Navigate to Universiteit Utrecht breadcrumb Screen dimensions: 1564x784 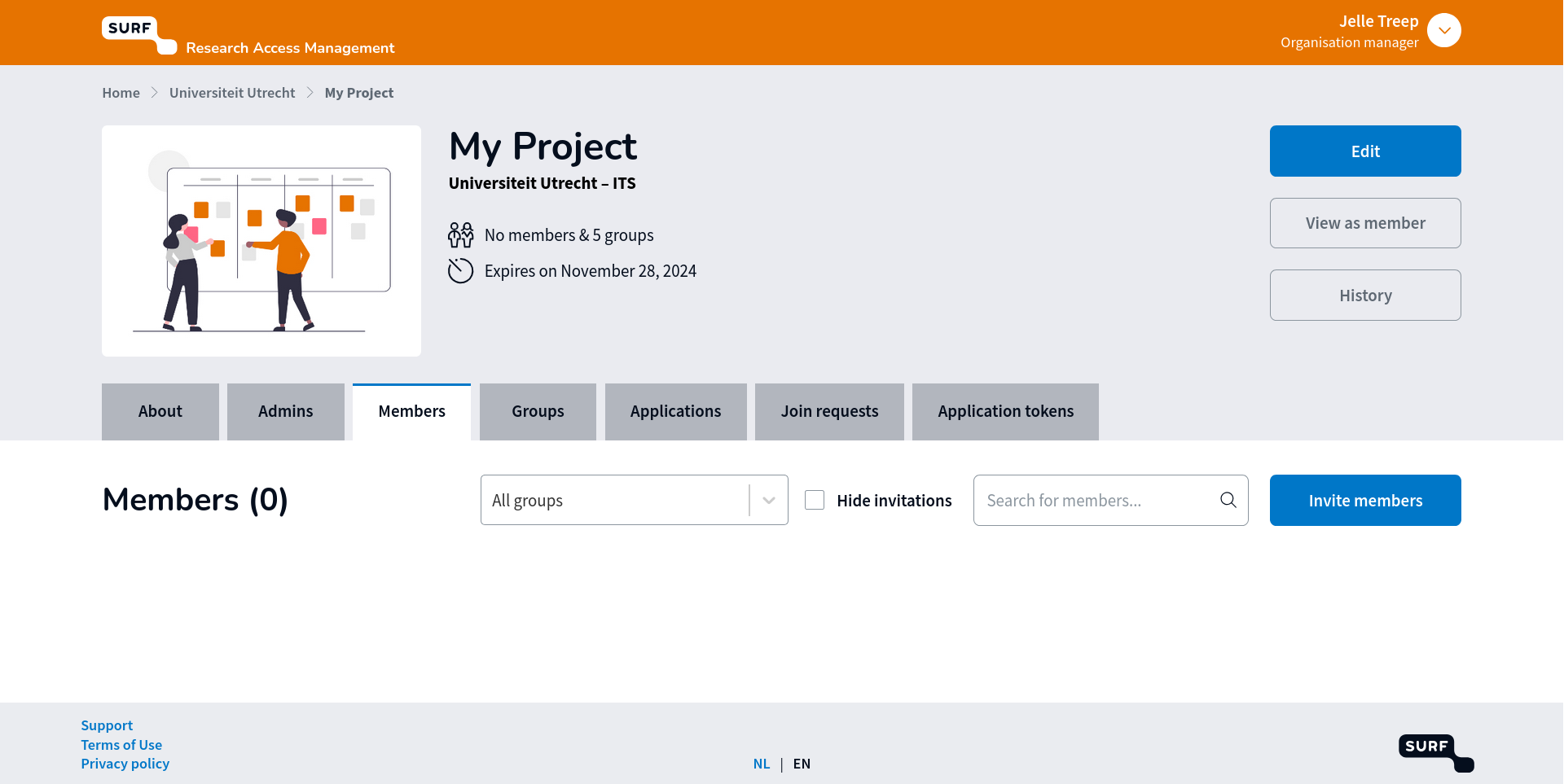pyautogui.click(x=232, y=93)
